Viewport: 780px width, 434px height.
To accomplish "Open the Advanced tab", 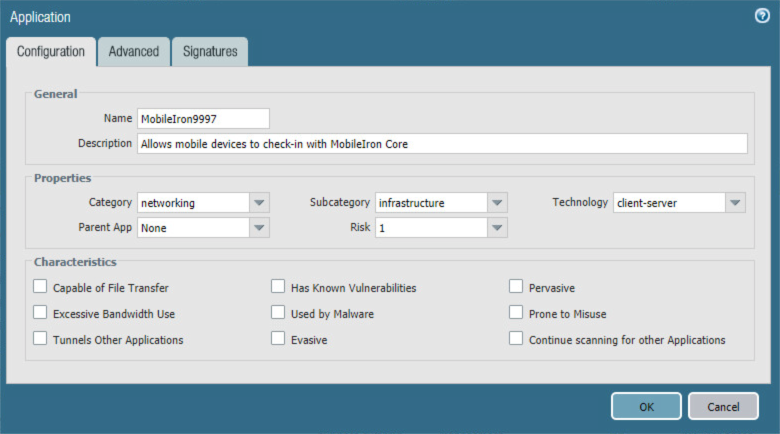I will 134,52.
